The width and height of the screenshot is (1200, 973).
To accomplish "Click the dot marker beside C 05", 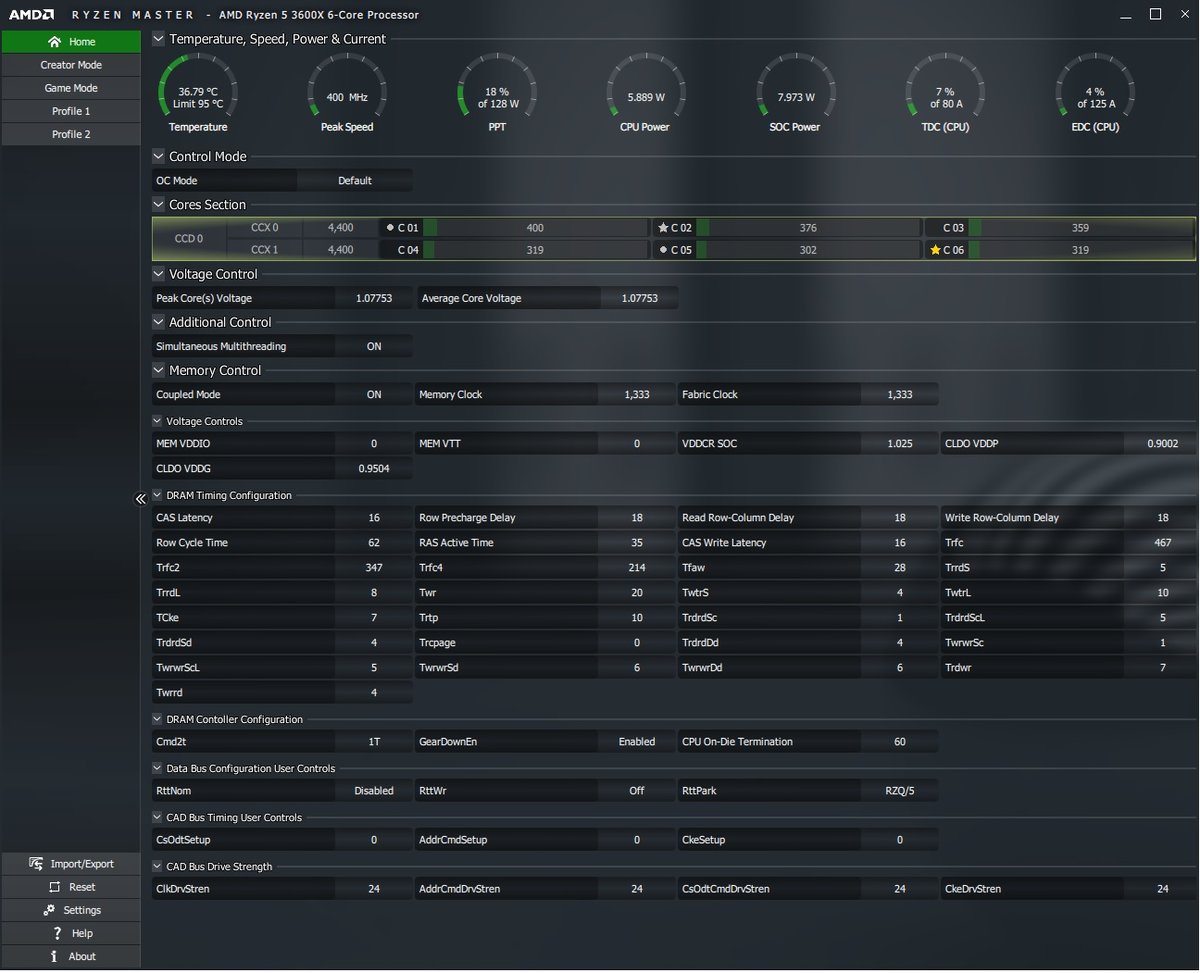I will pyautogui.click(x=663, y=250).
